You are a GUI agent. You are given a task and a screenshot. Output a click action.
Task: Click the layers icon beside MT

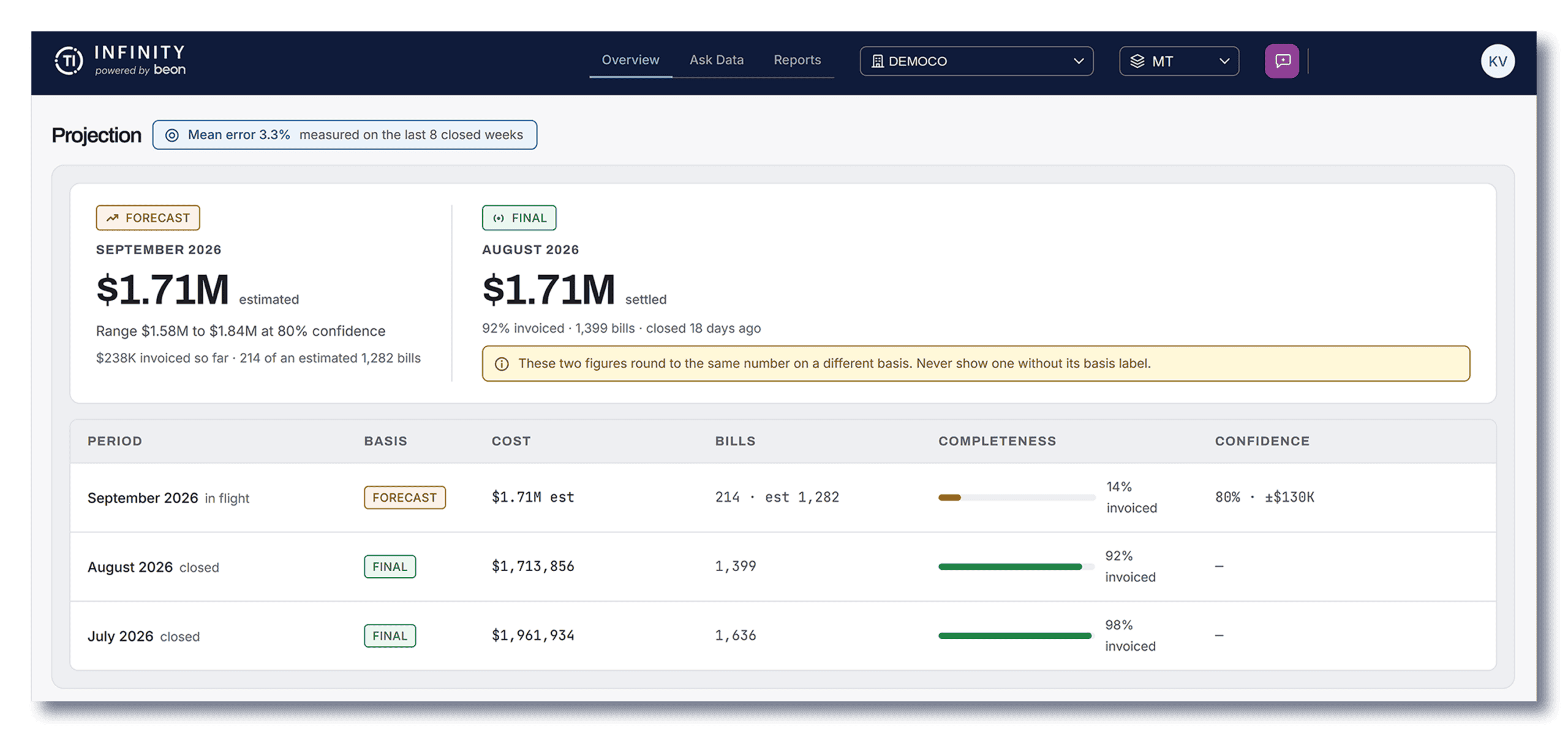click(x=1137, y=61)
